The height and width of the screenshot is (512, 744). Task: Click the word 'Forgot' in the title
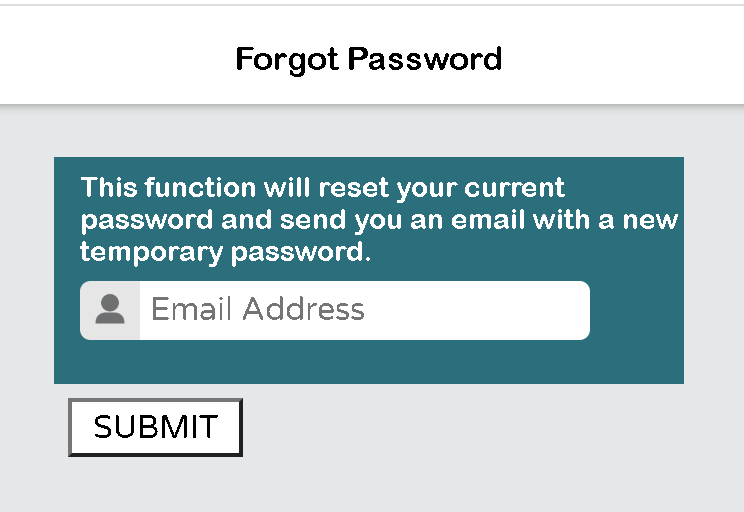(x=287, y=60)
